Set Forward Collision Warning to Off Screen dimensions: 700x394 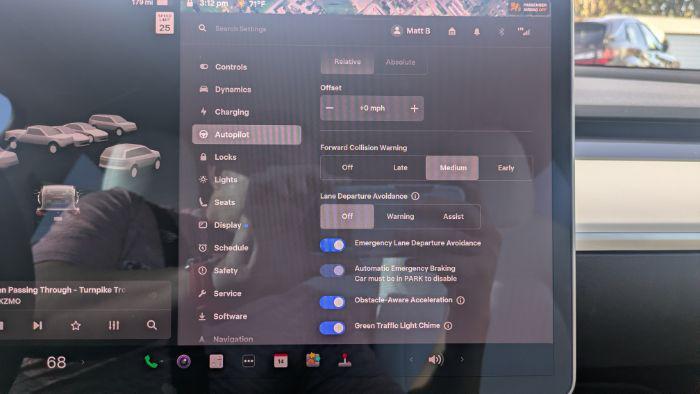tap(347, 167)
